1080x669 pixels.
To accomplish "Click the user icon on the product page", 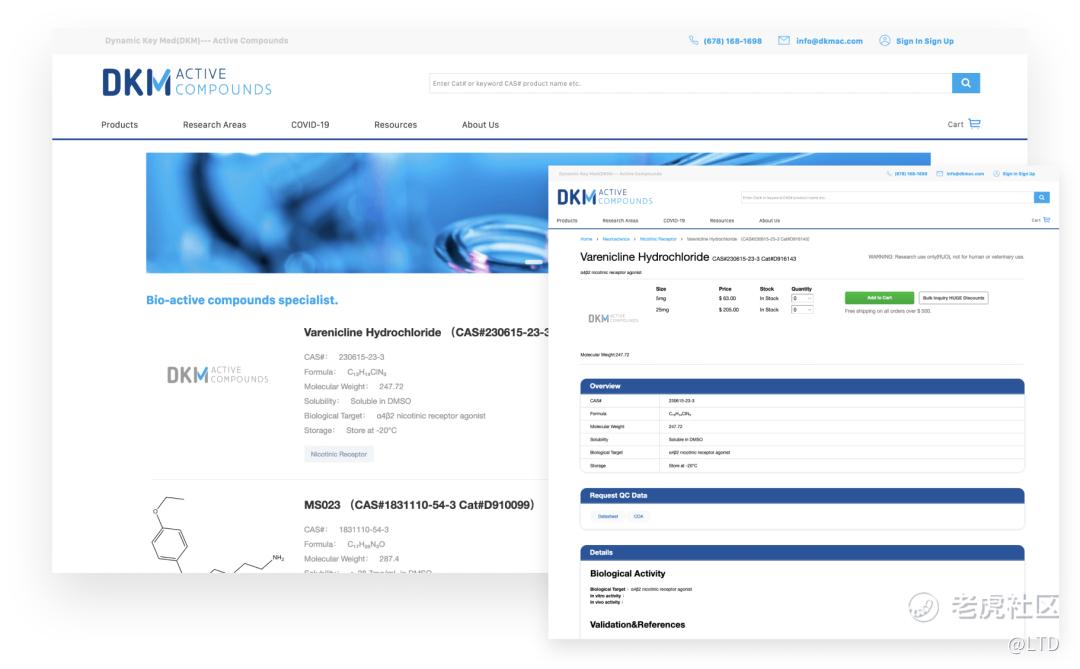I will coord(996,174).
